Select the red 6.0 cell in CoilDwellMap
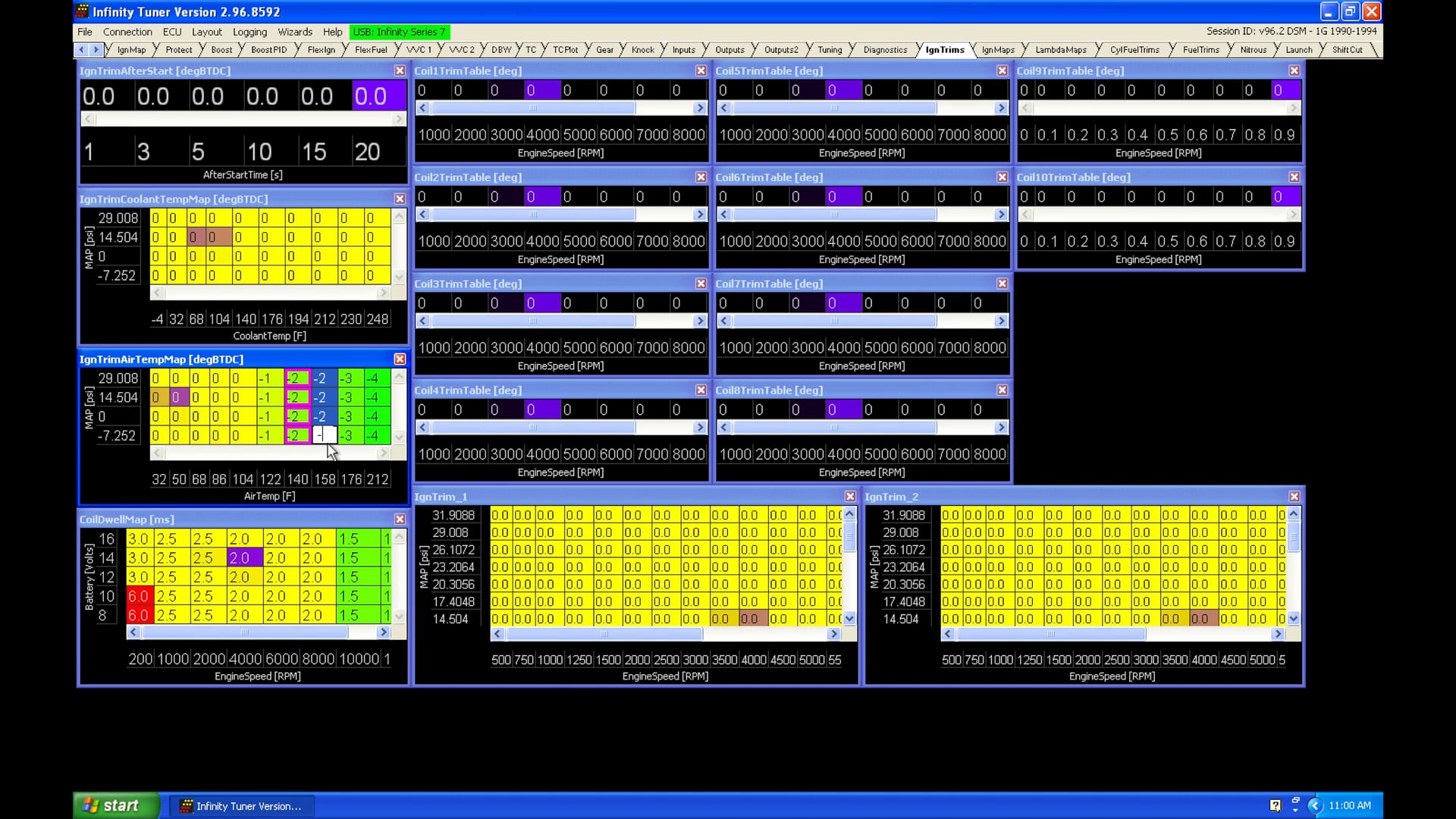The width and height of the screenshot is (1456, 819). 139,597
